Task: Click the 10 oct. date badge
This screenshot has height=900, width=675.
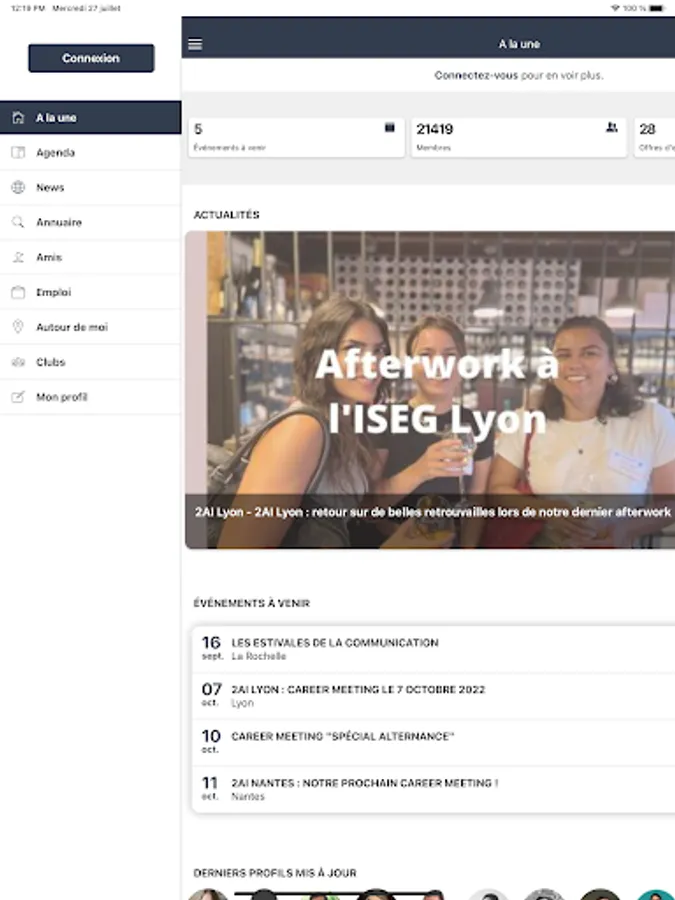Action: [x=211, y=742]
